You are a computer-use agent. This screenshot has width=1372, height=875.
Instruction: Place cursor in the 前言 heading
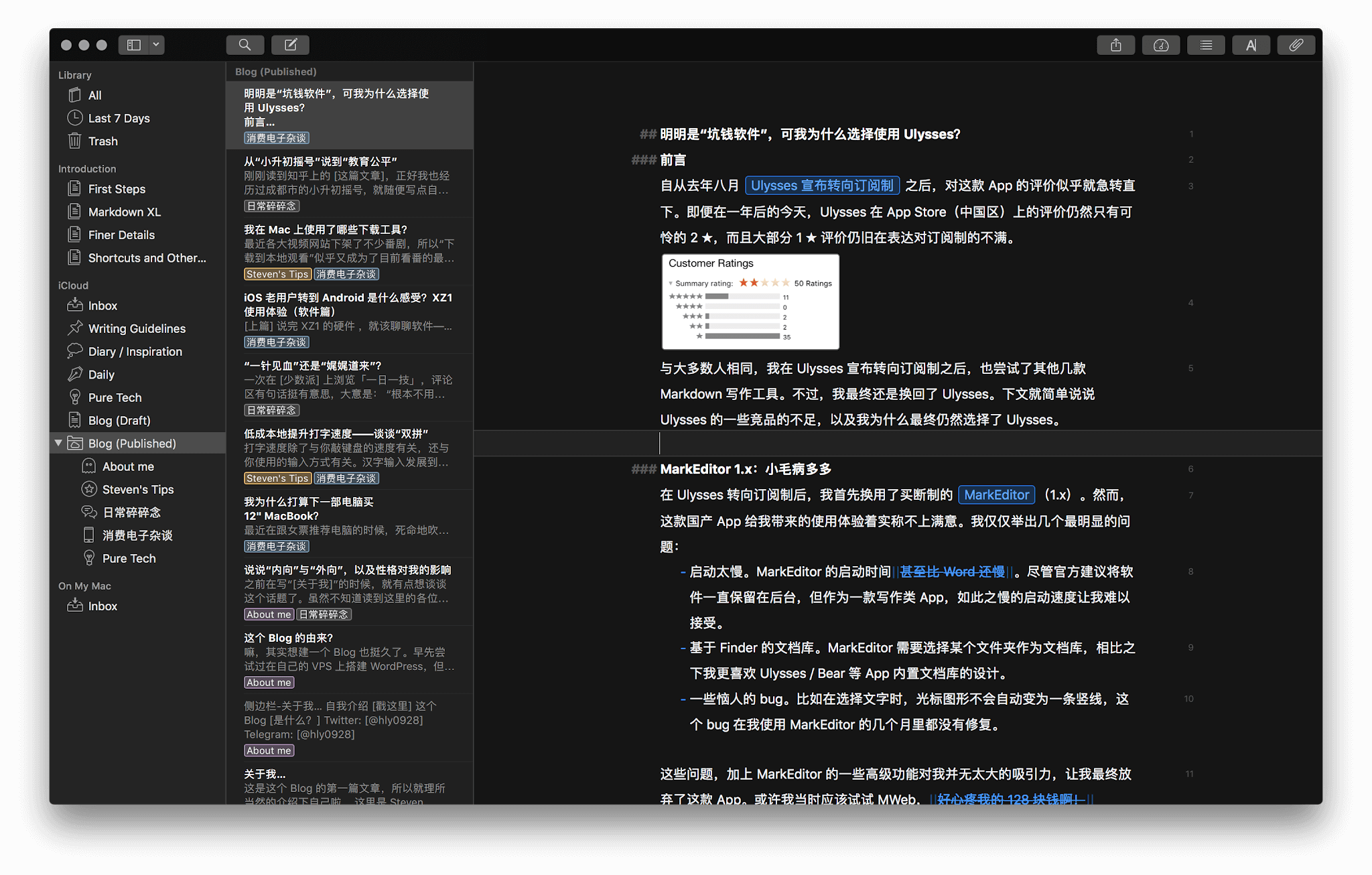pos(673,160)
